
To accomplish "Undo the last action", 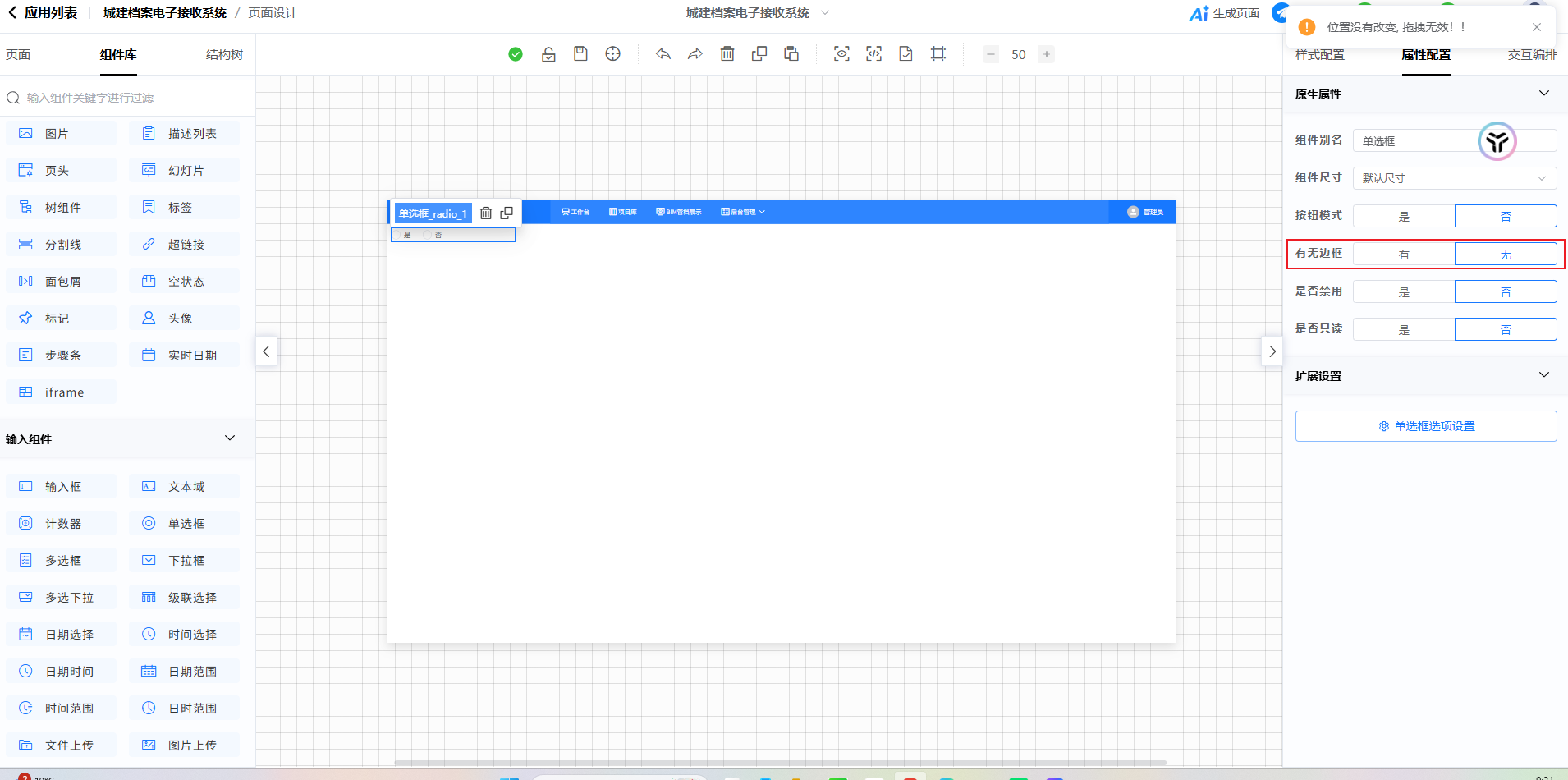I will pyautogui.click(x=663, y=54).
